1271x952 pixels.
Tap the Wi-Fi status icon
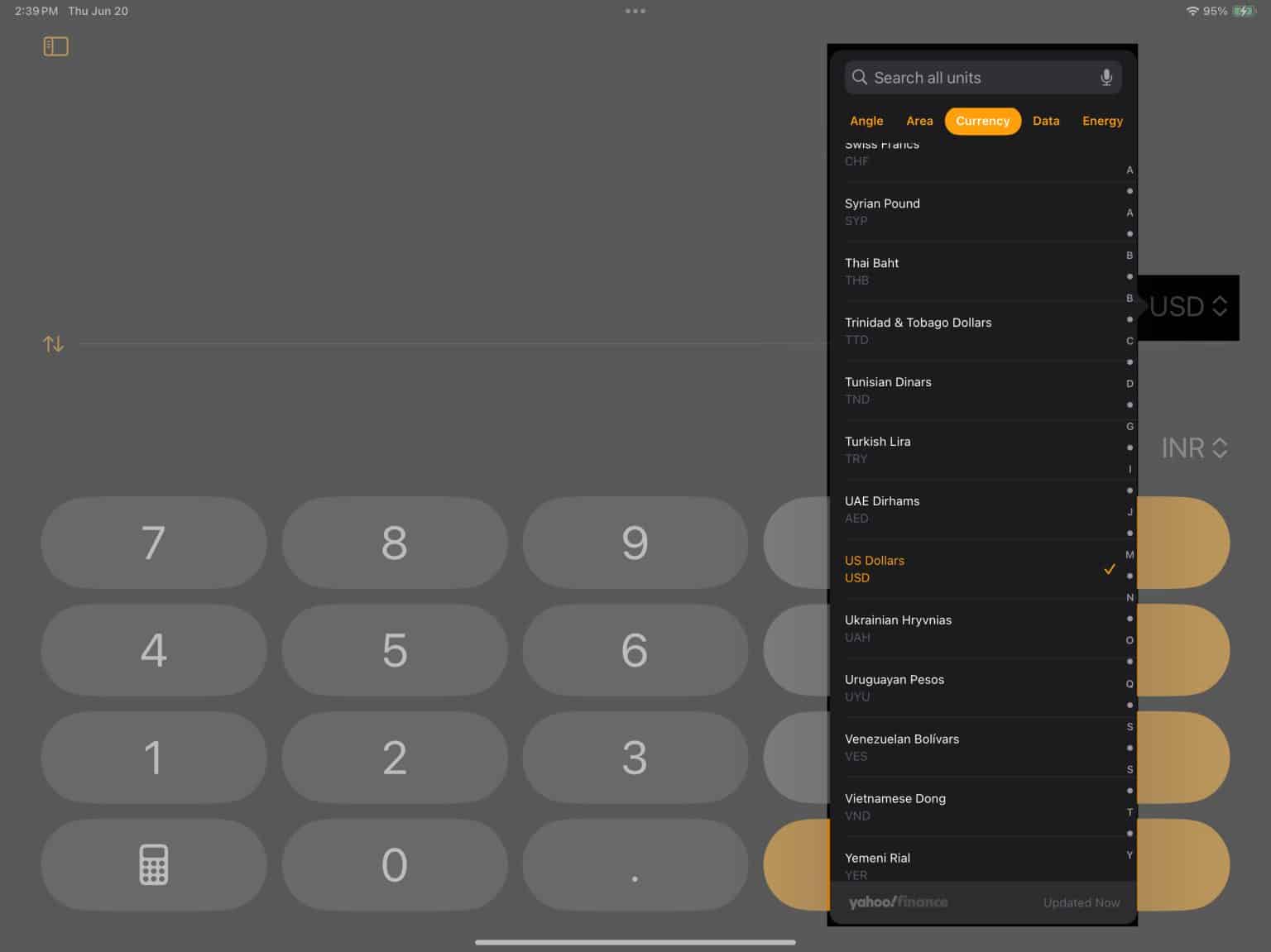(1192, 12)
